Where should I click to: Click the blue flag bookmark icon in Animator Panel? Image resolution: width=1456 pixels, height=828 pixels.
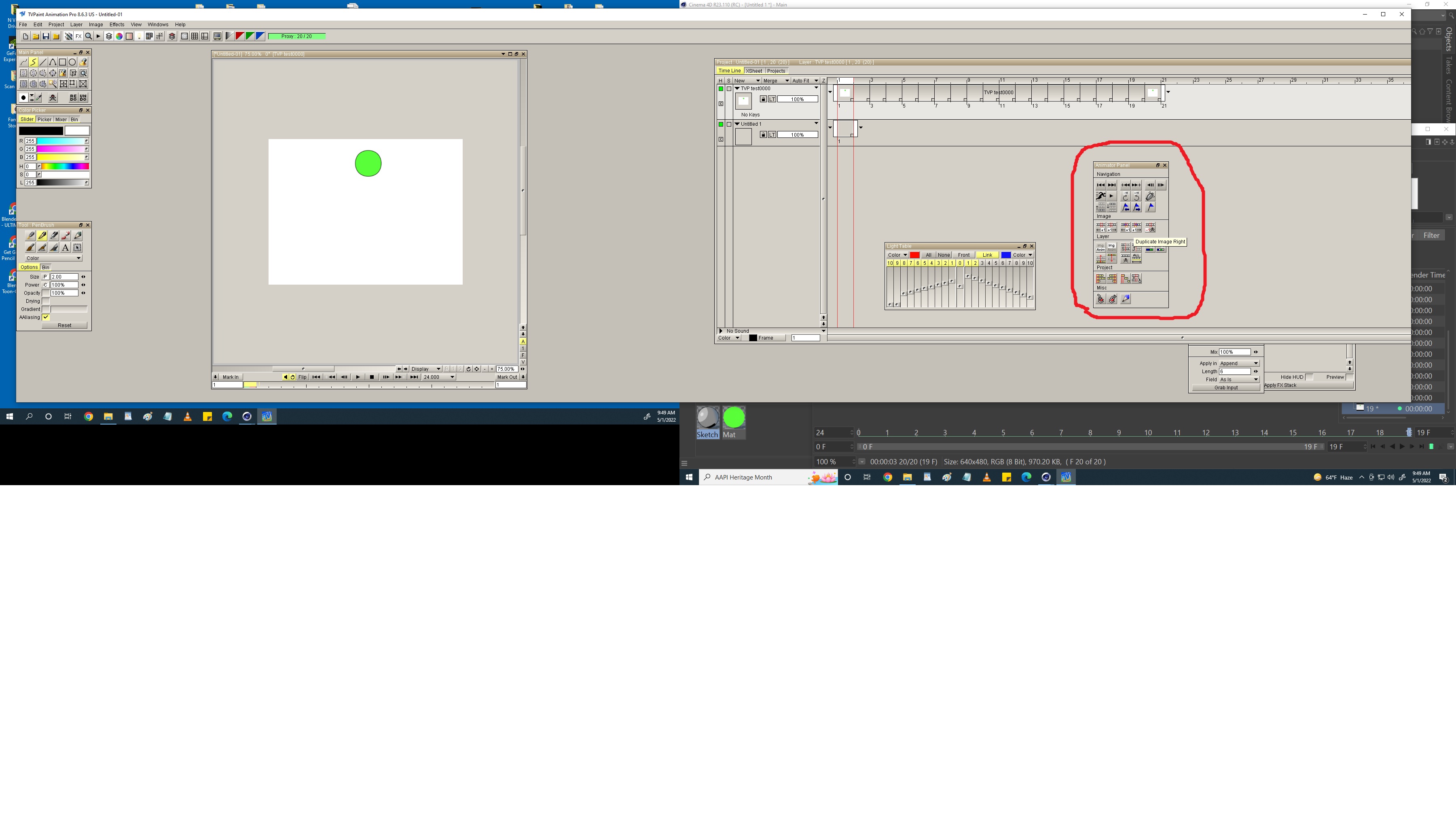click(1151, 207)
